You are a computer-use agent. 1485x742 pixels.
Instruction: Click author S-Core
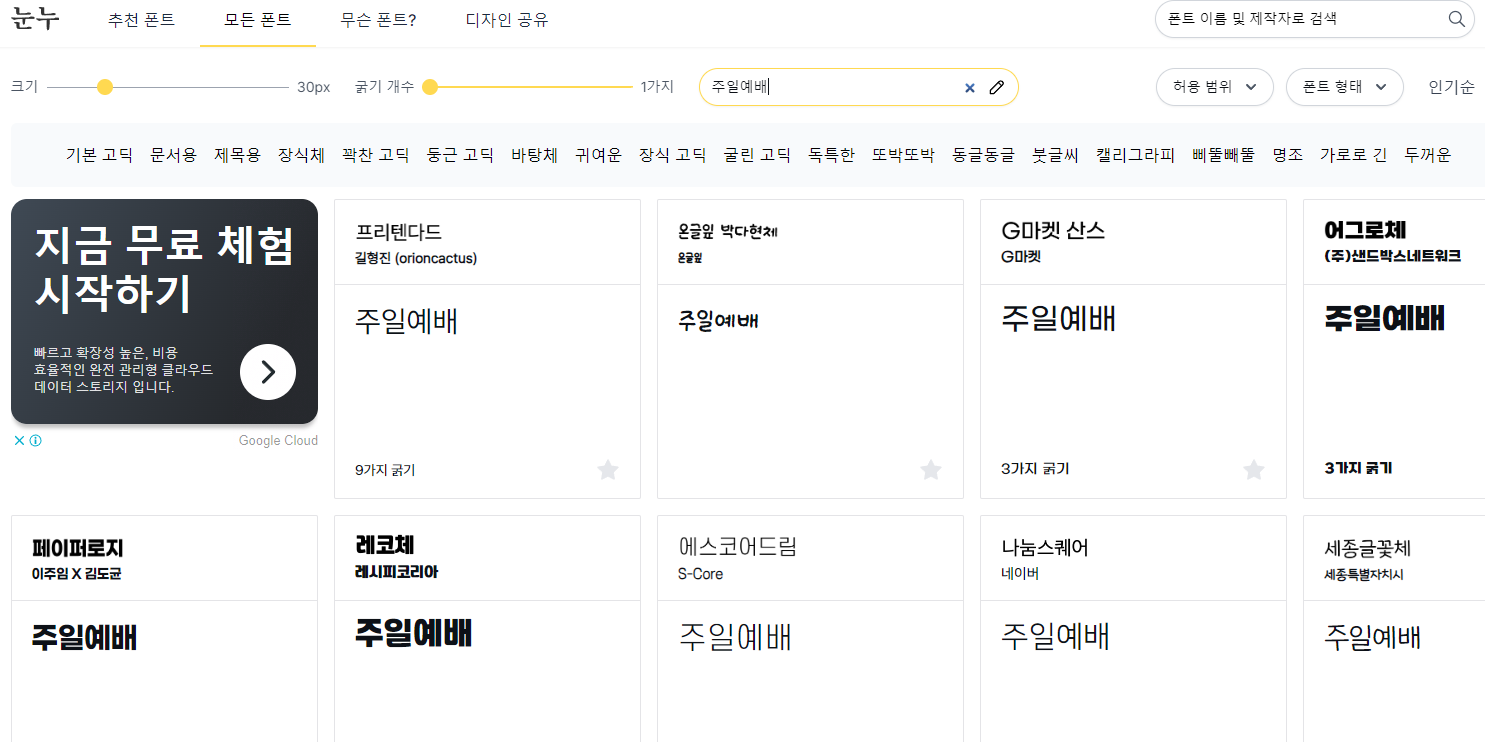(700, 574)
